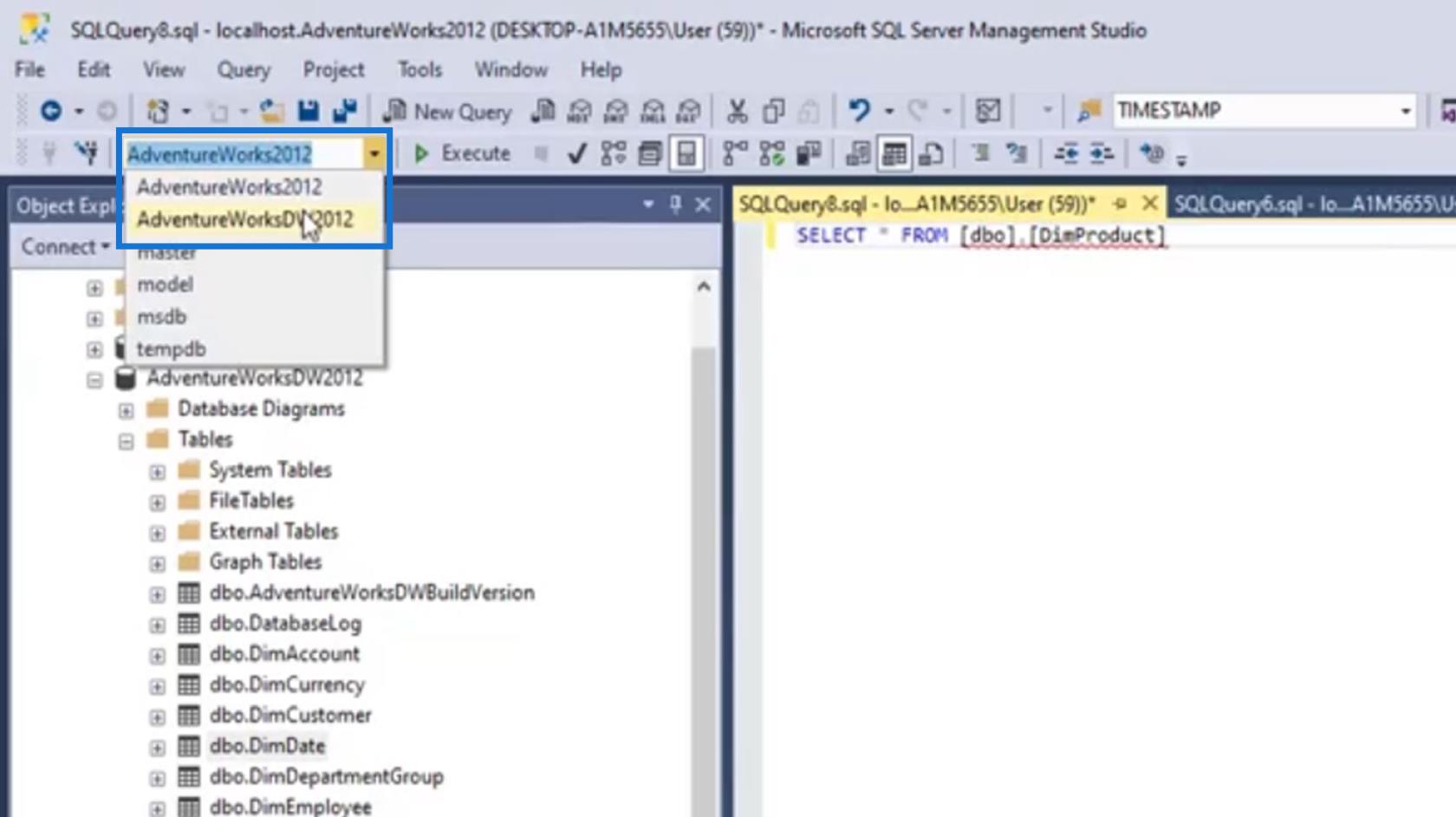Click the Connect button in Object Explorer

coord(66,247)
